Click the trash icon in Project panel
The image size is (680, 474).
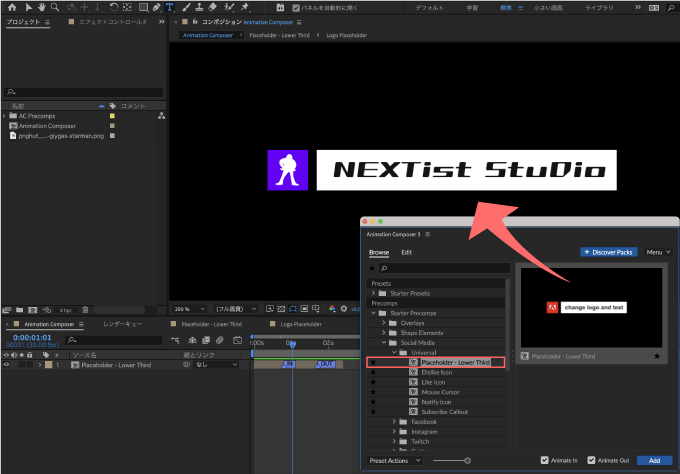[85, 310]
